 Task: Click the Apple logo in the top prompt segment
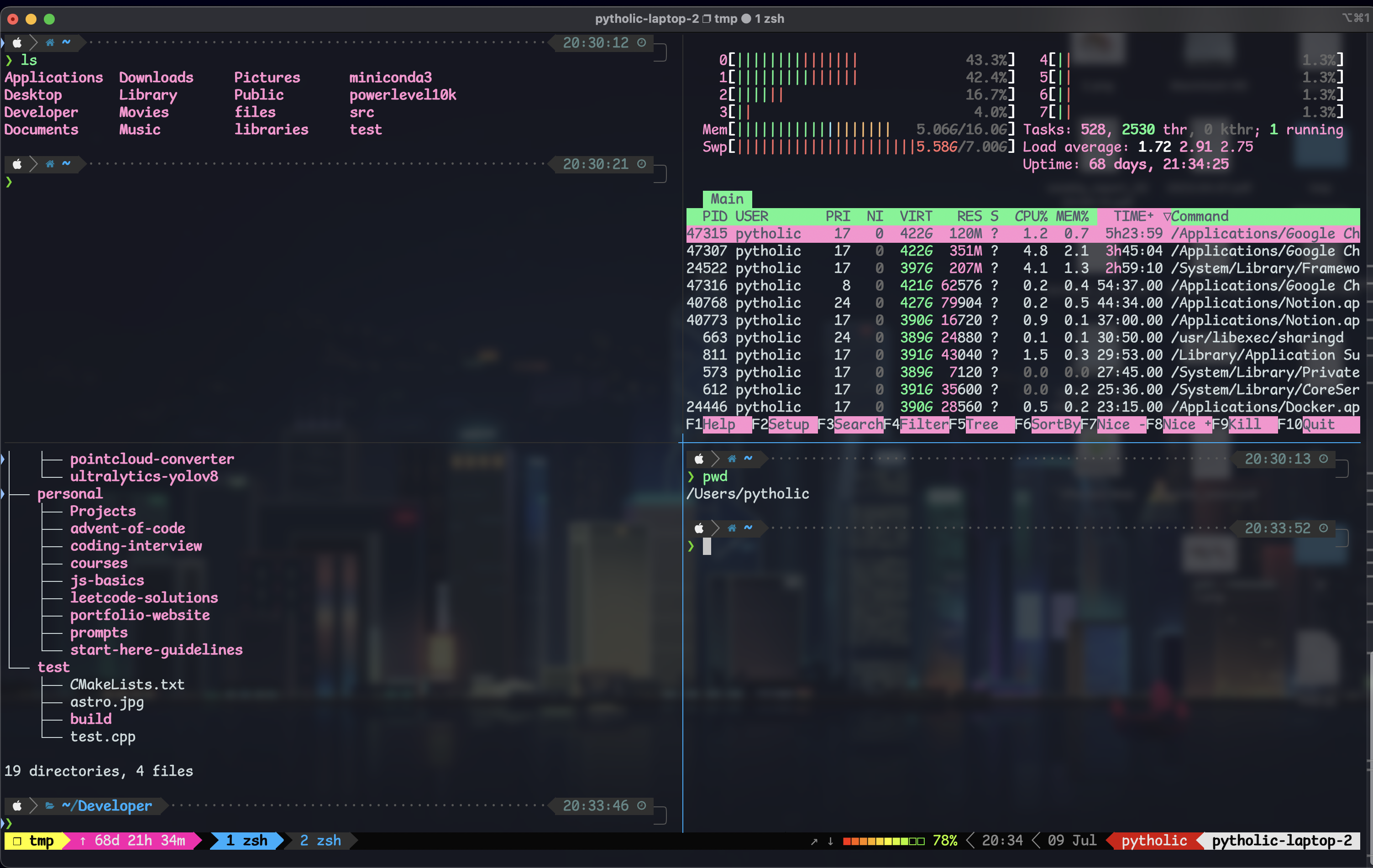18,42
